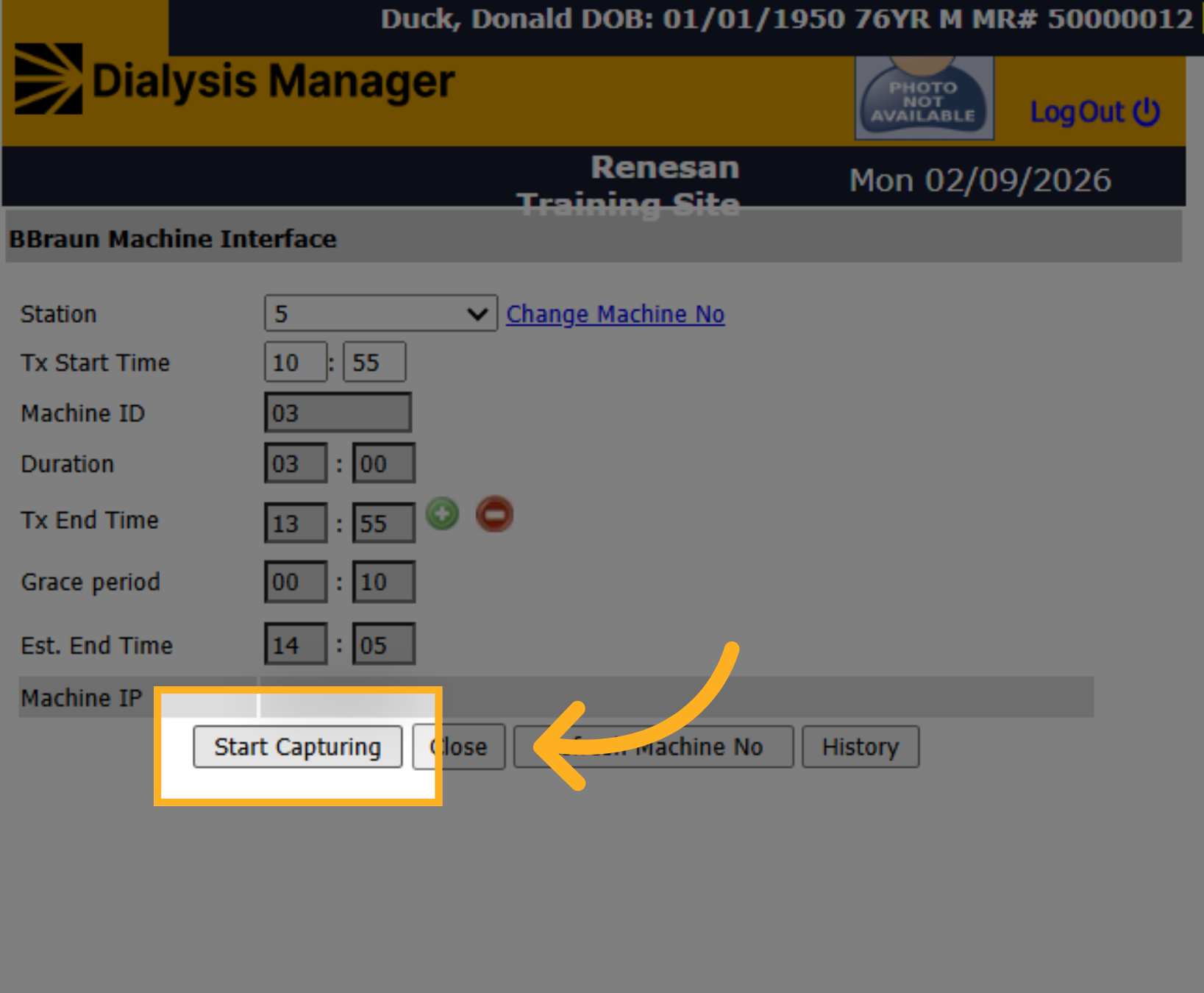The width and height of the screenshot is (1204, 993).
Task: Click the 'Dialysis Manager' title text
Action: coord(274,81)
